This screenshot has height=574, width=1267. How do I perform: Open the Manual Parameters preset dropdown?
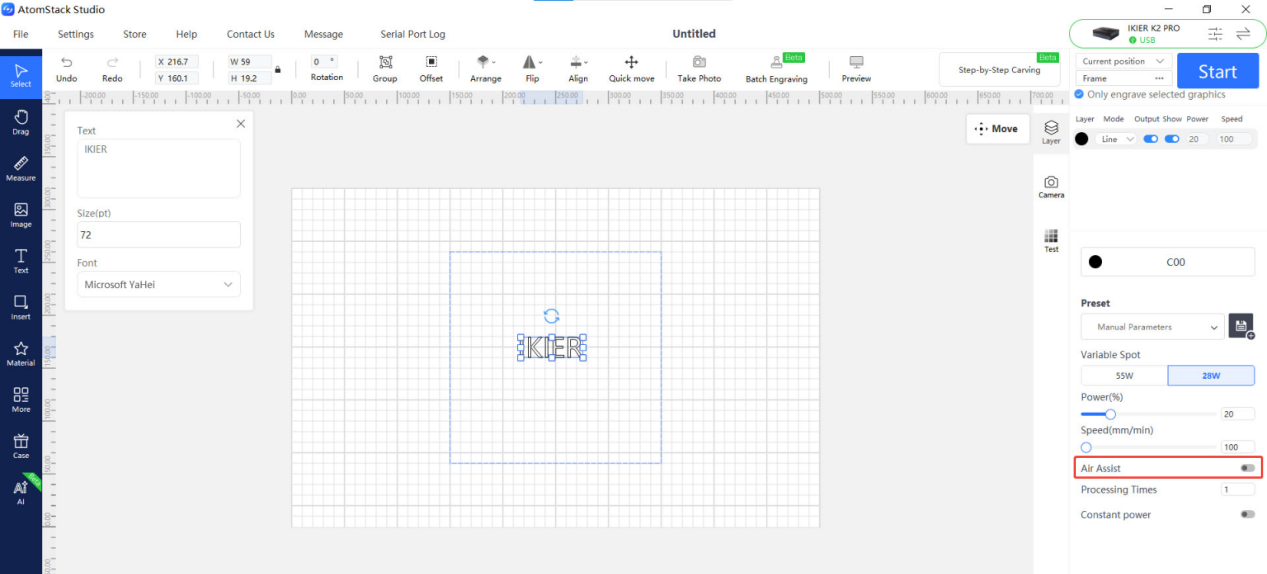(x=1152, y=327)
